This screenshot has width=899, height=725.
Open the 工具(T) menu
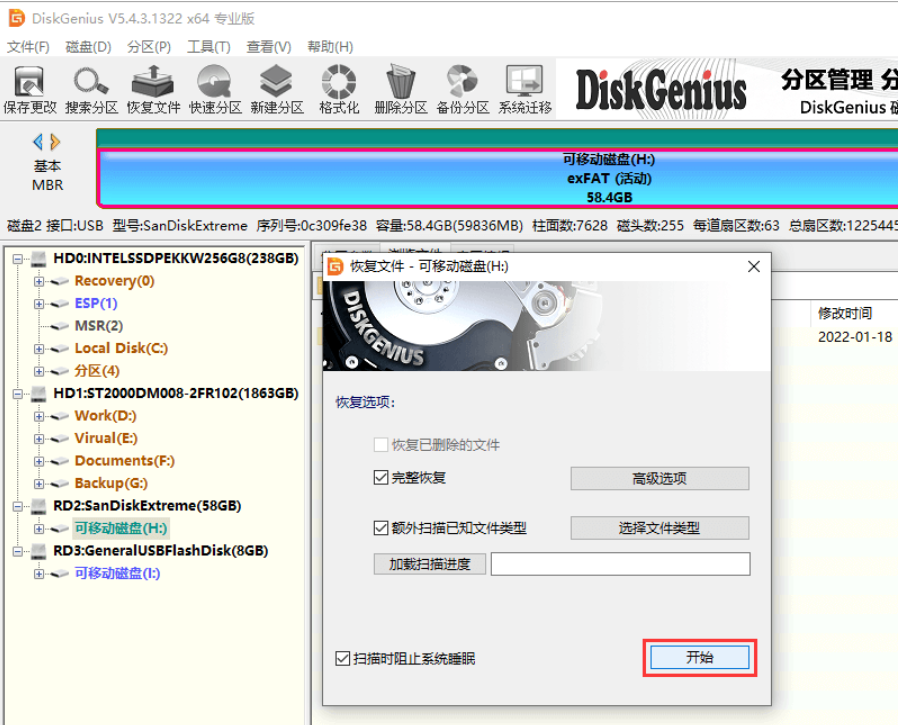(x=208, y=47)
